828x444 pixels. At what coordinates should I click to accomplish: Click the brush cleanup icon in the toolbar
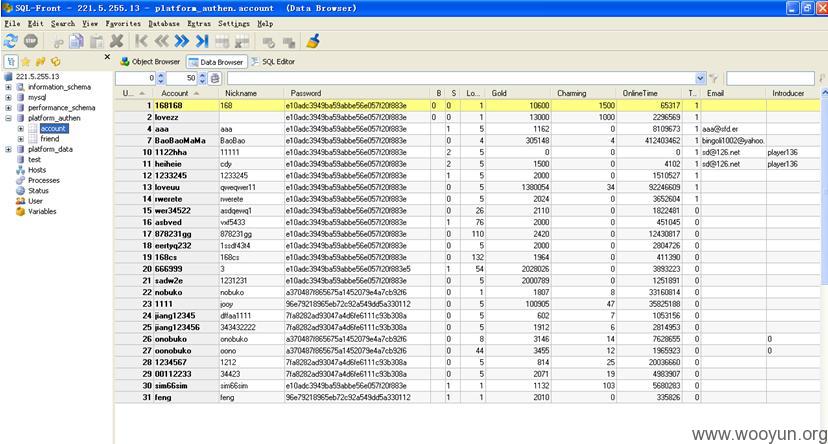coord(313,41)
